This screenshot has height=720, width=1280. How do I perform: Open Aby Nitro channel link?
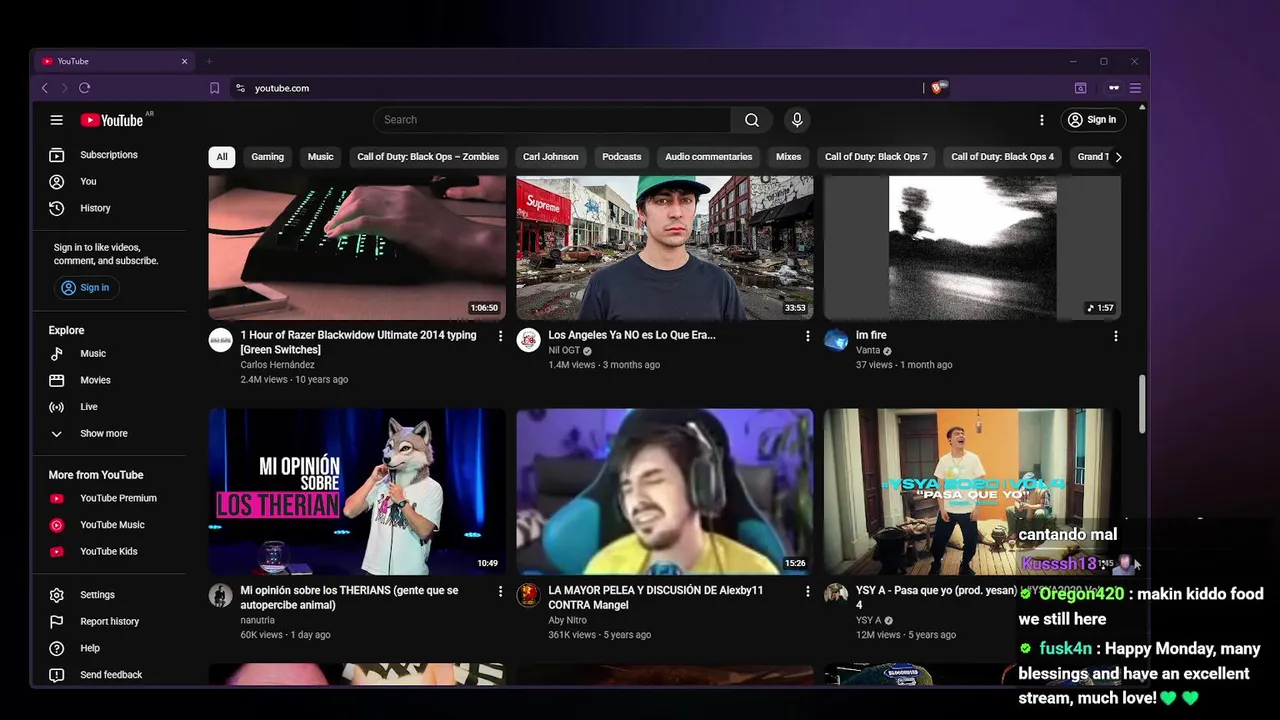tap(568, 620)
